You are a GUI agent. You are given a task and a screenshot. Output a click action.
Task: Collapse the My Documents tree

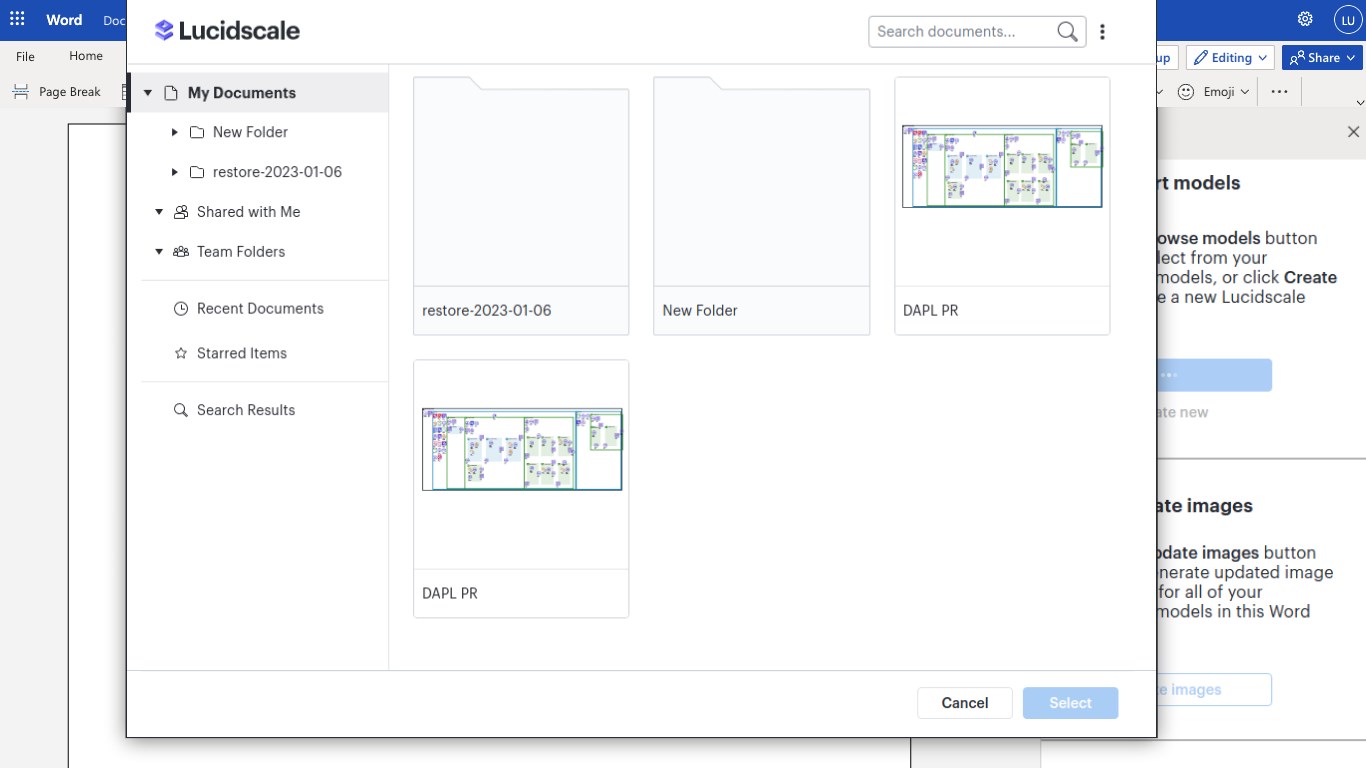click(x=148, y=93)
